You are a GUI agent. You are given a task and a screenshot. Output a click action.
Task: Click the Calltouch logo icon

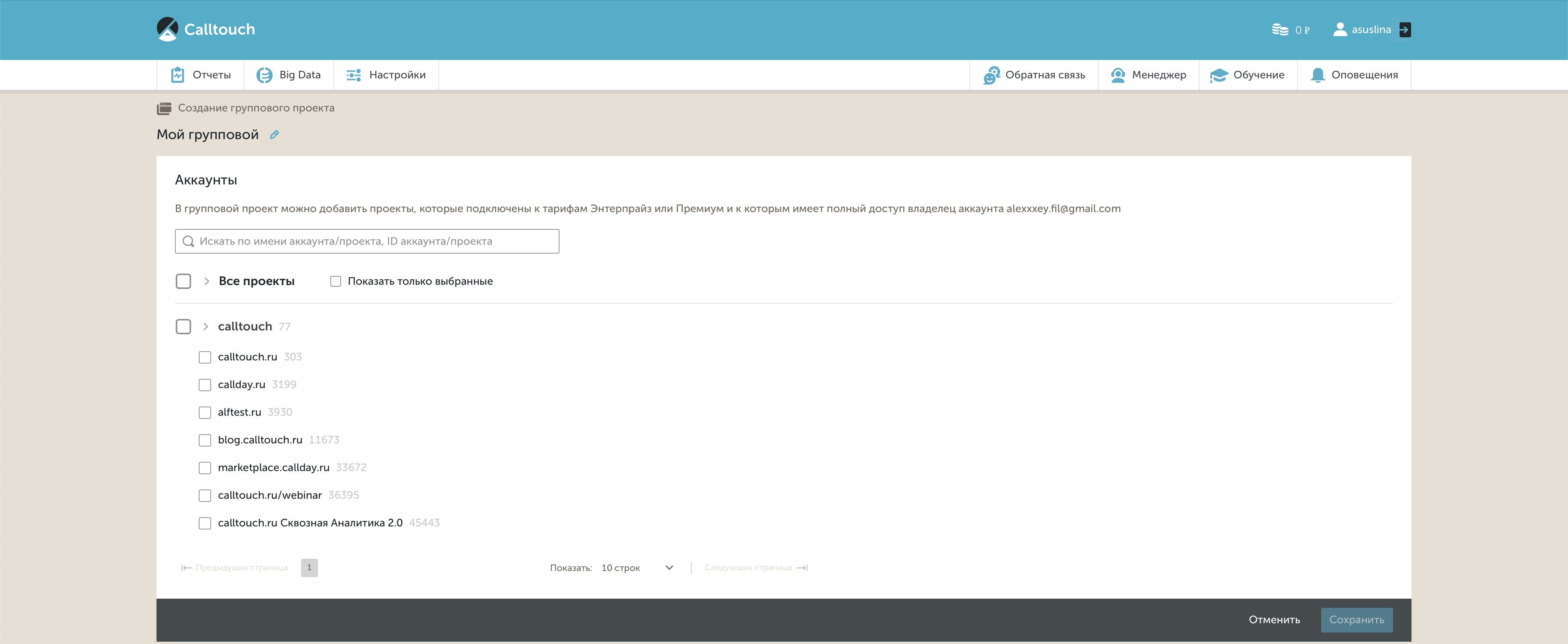(167, 29)
